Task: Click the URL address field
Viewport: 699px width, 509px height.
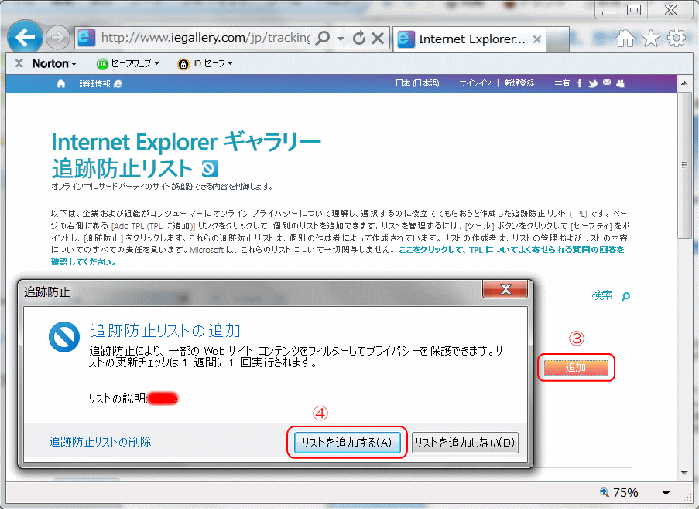Action: pyautogui.click(x=205, y=38)
